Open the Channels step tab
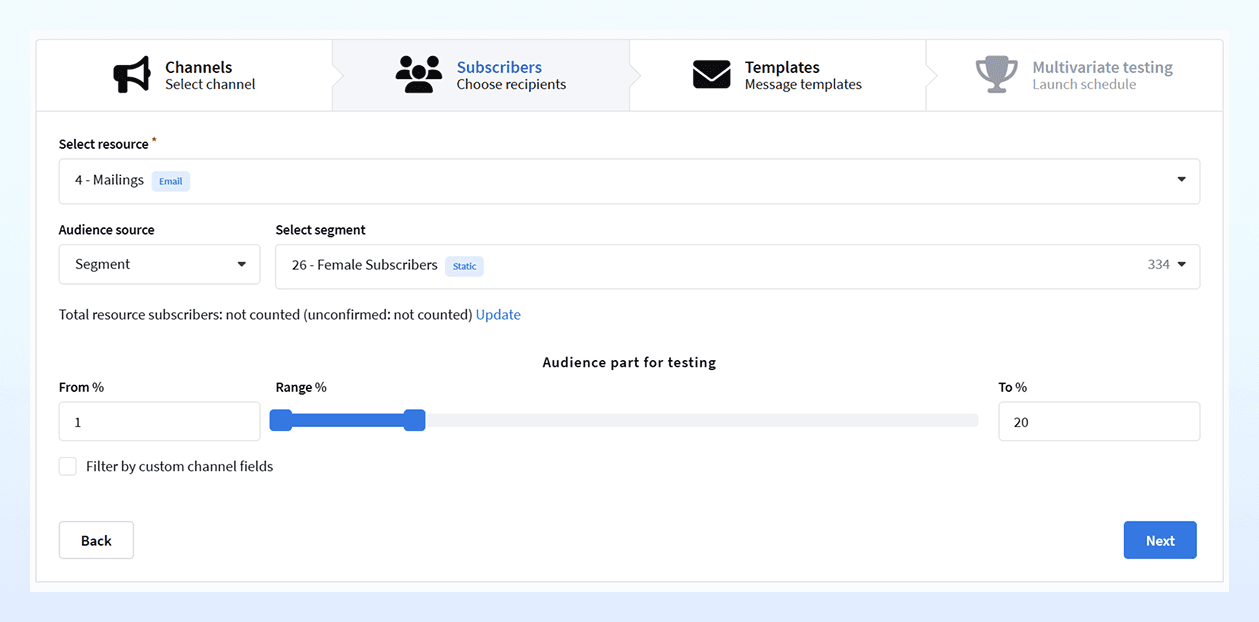 click(185, 75)
